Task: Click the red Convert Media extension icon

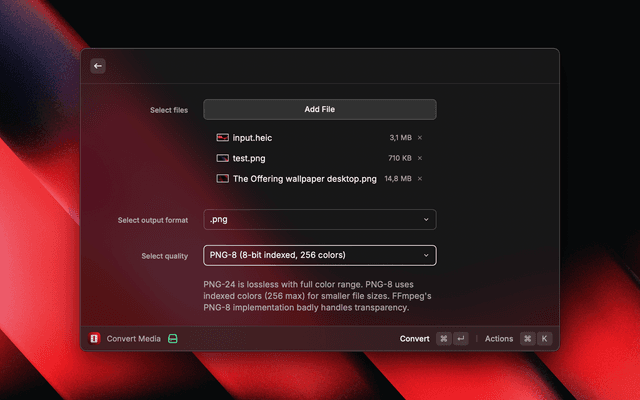Action: point(95,339)
